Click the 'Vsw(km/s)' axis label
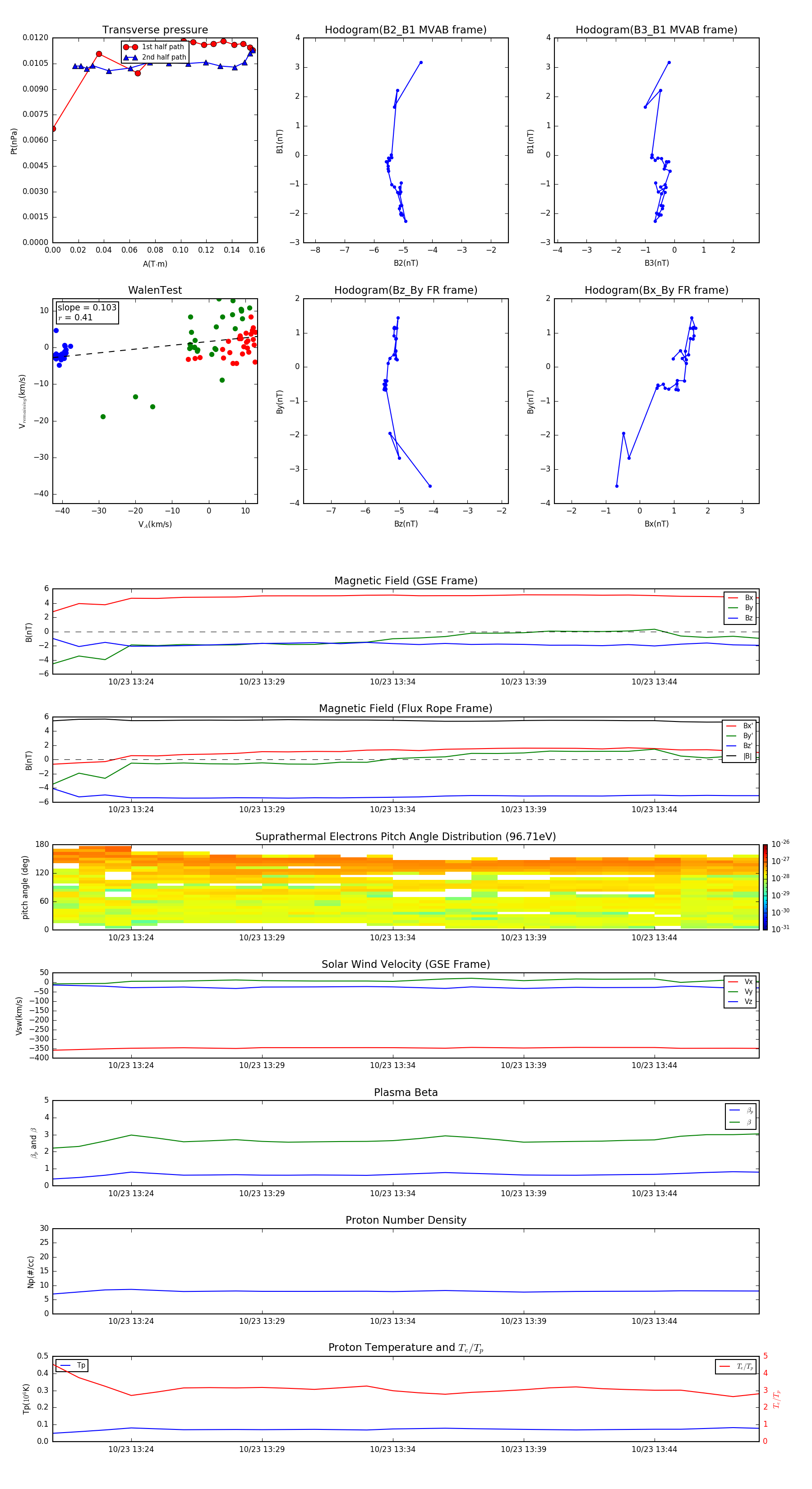The image size is (812, 1489). coord(18,1016)
